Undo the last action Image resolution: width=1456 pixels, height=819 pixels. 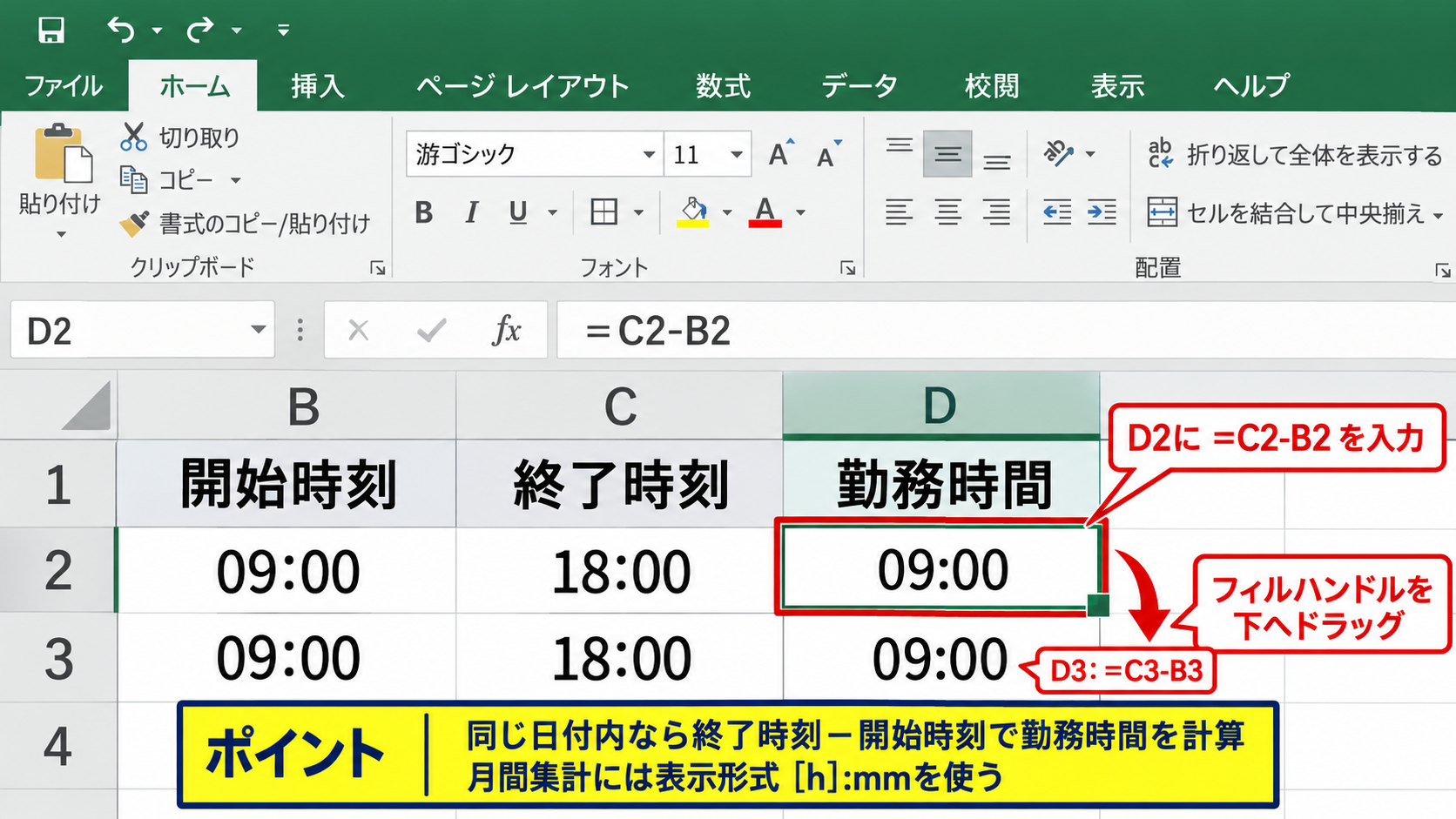121,30
